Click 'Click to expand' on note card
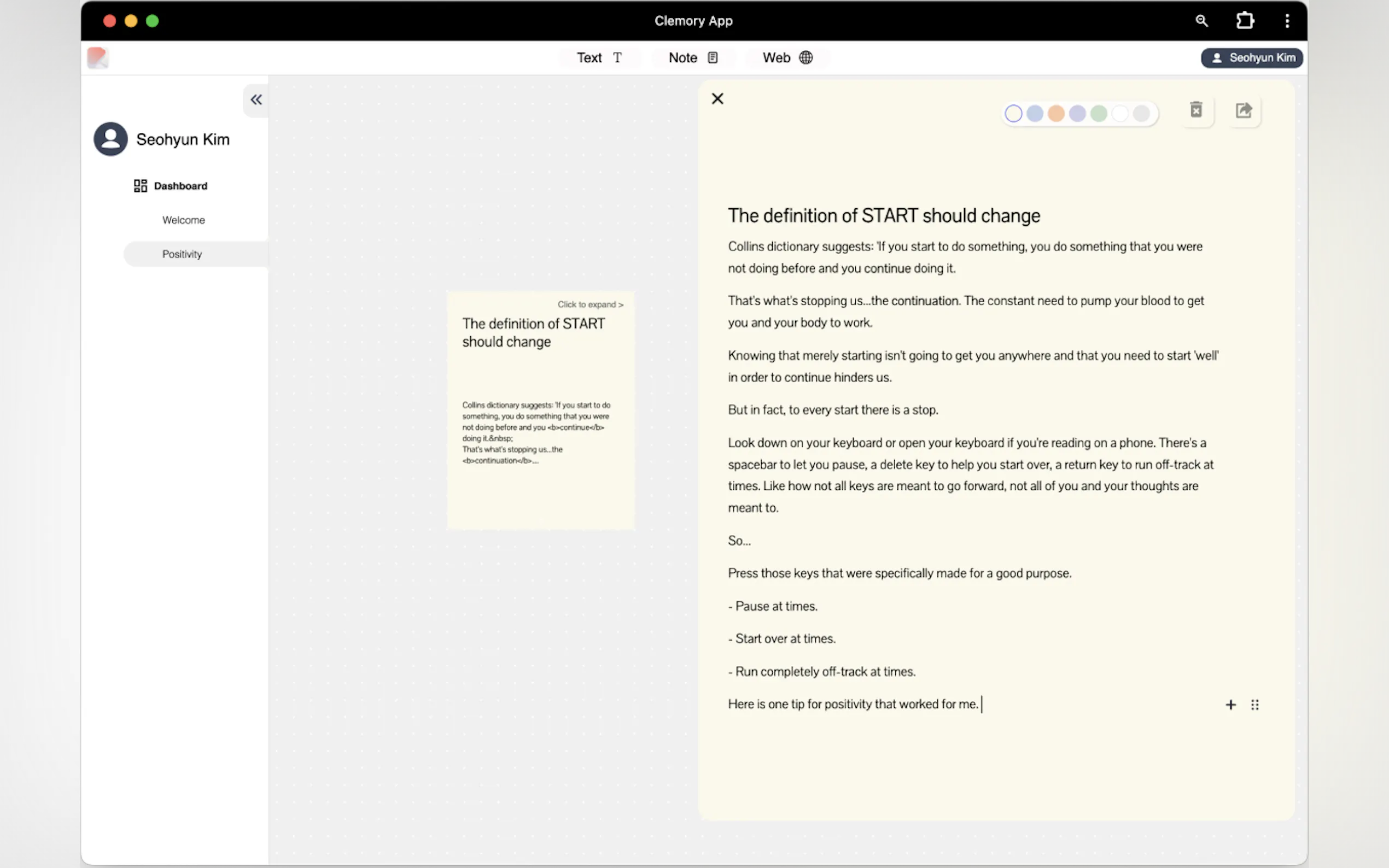1389x868 pixels. pos(590,304)
